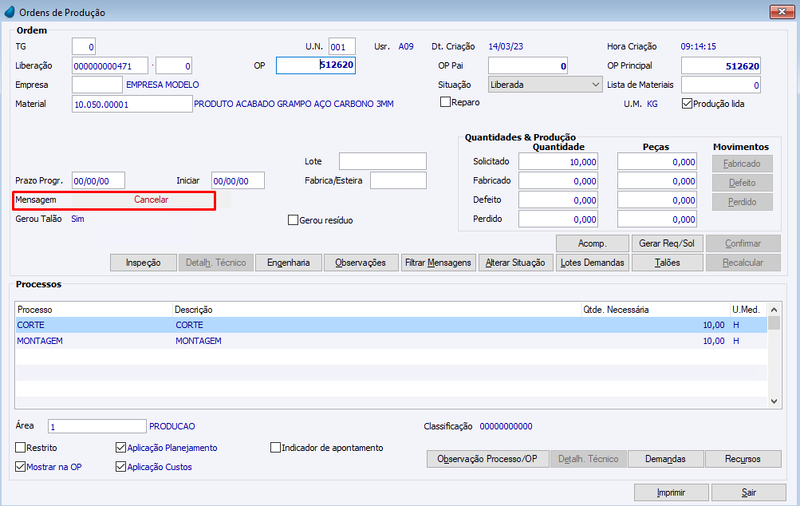Open Alterar Situação
The width and height of the screenshot is (800, 506).
click(x=515, y=263)
